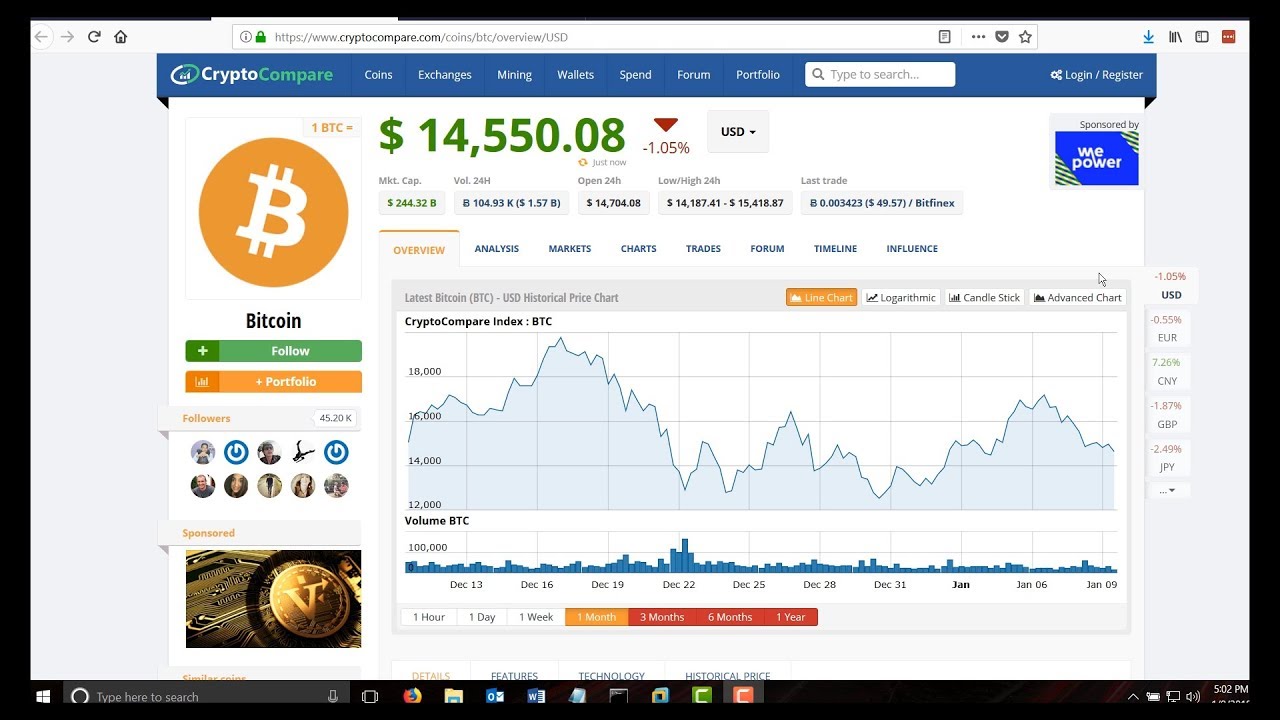Open Task View on taskbar

(x=370, y=696)
